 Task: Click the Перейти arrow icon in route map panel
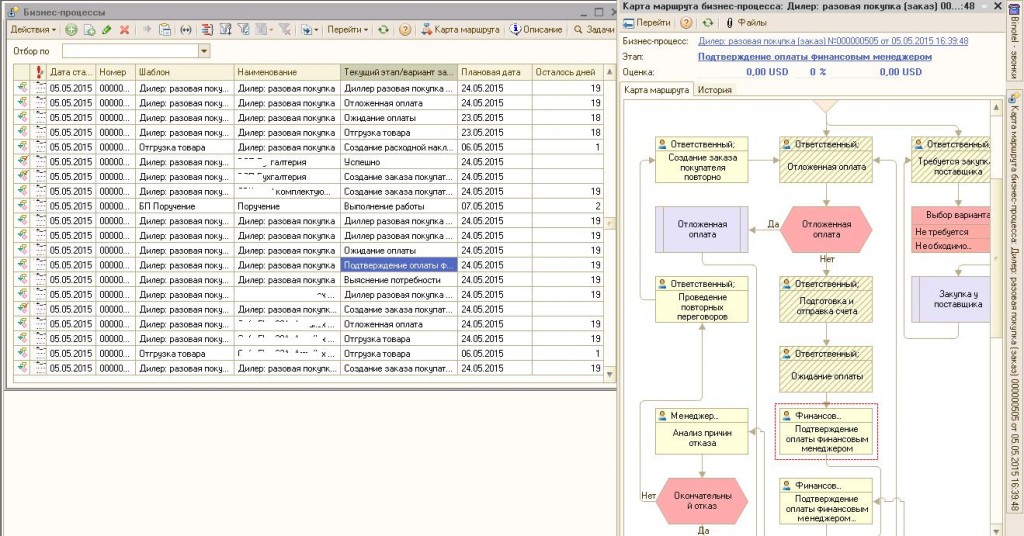click(628, 23)
